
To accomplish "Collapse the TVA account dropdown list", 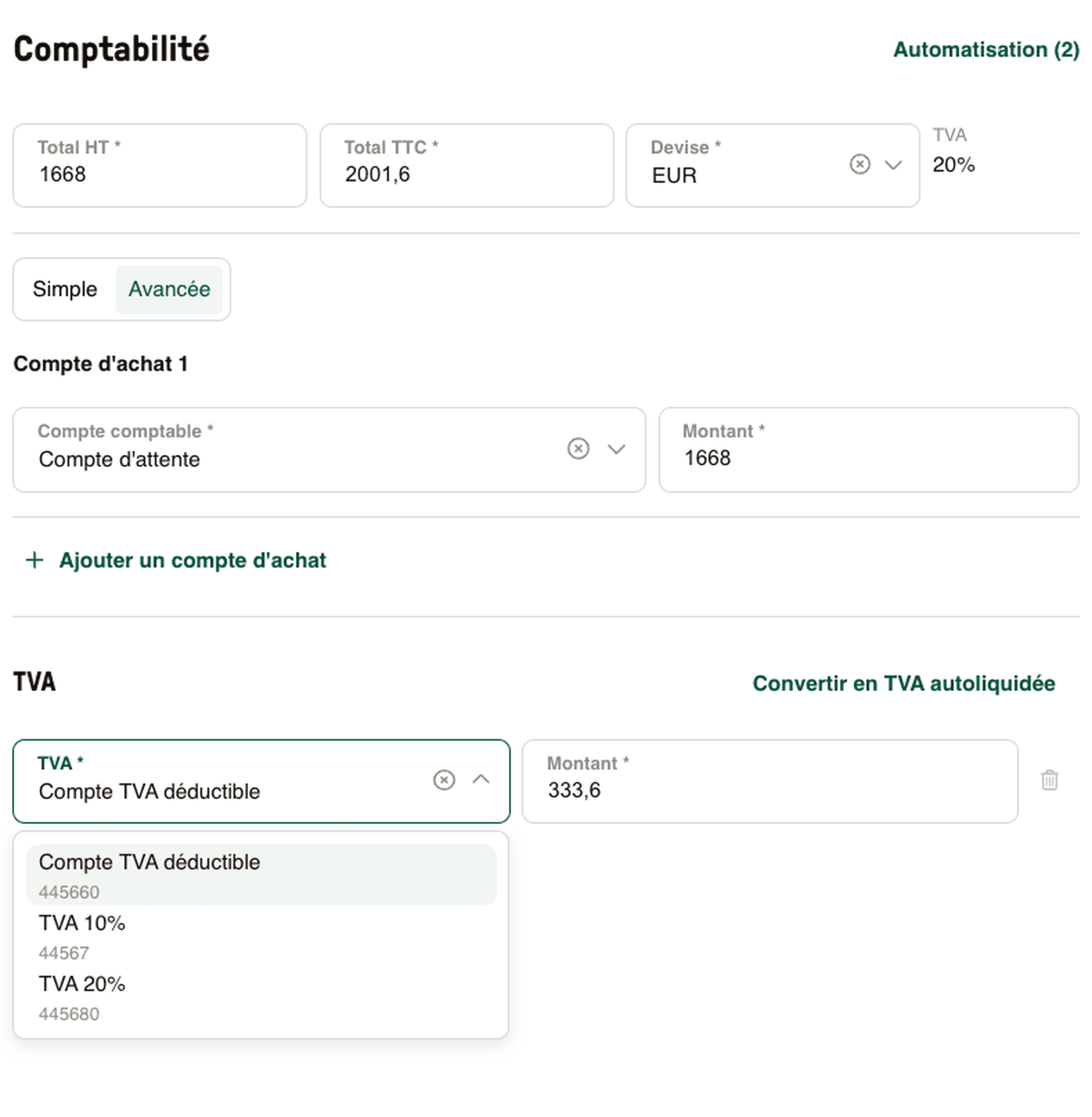I will (482, 780).
